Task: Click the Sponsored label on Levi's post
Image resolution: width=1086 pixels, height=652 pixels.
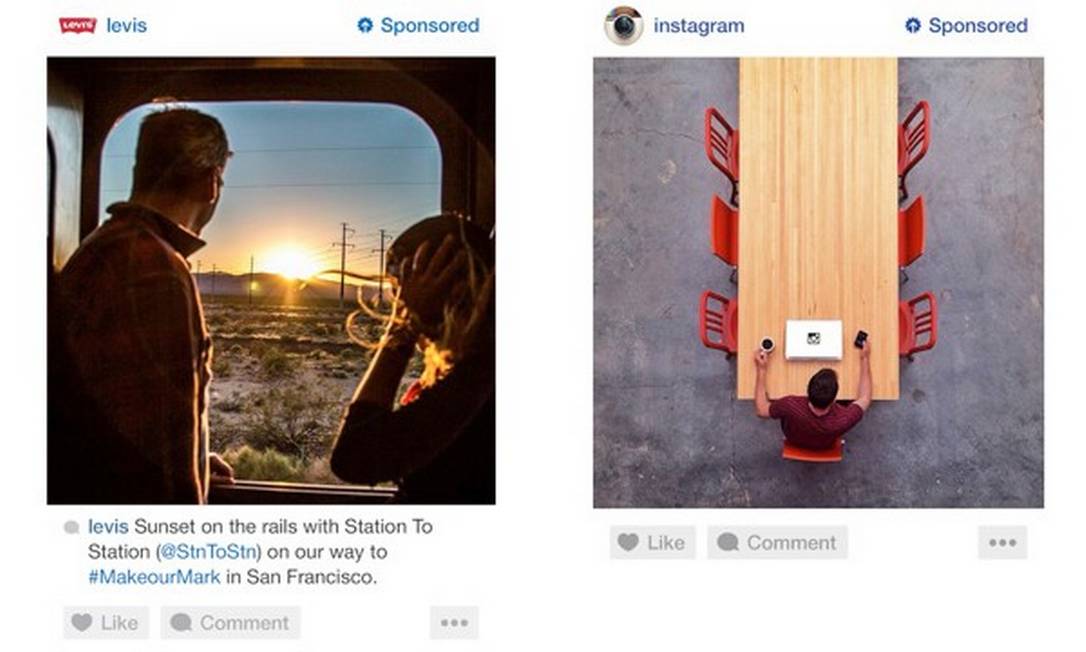Action: click(428, 25)
